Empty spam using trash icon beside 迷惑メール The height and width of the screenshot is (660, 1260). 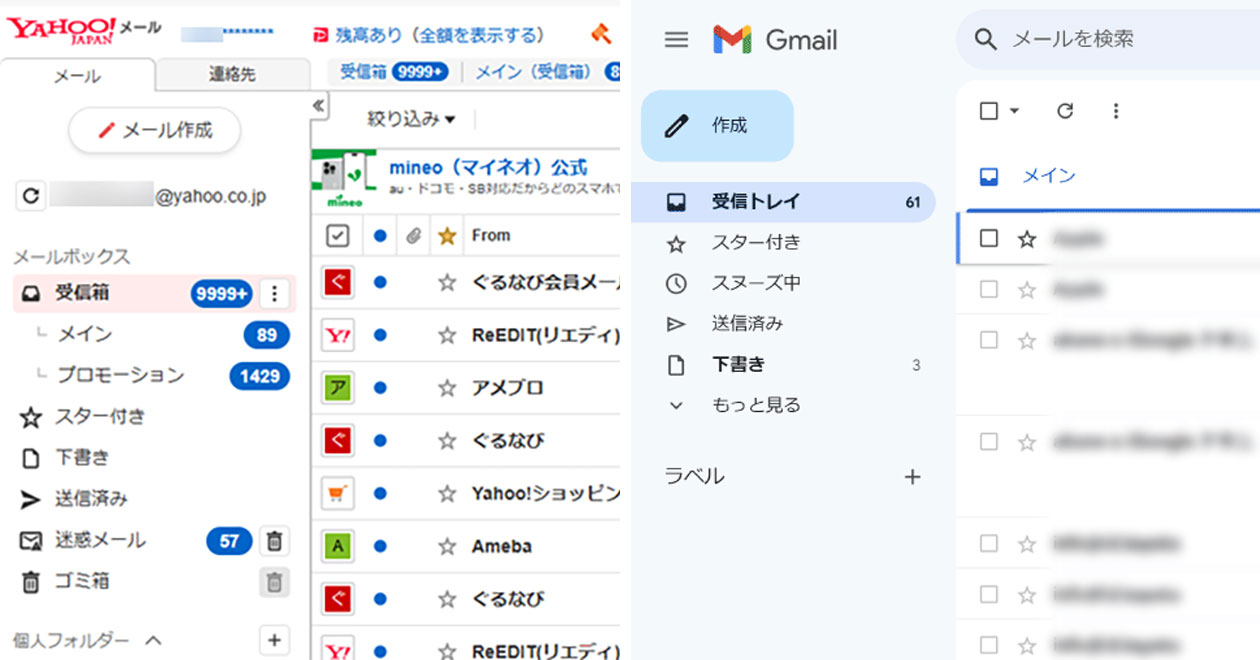[x=275, y=541]
